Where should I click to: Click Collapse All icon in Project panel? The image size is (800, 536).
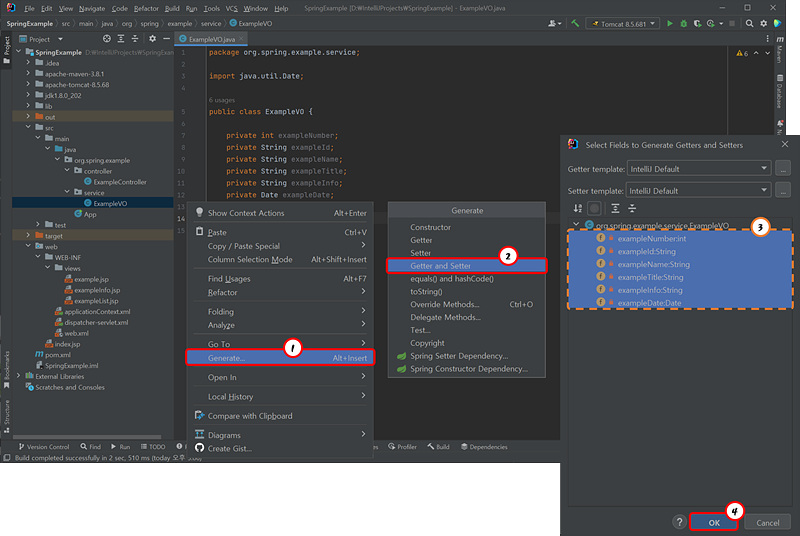coord(135,39)
